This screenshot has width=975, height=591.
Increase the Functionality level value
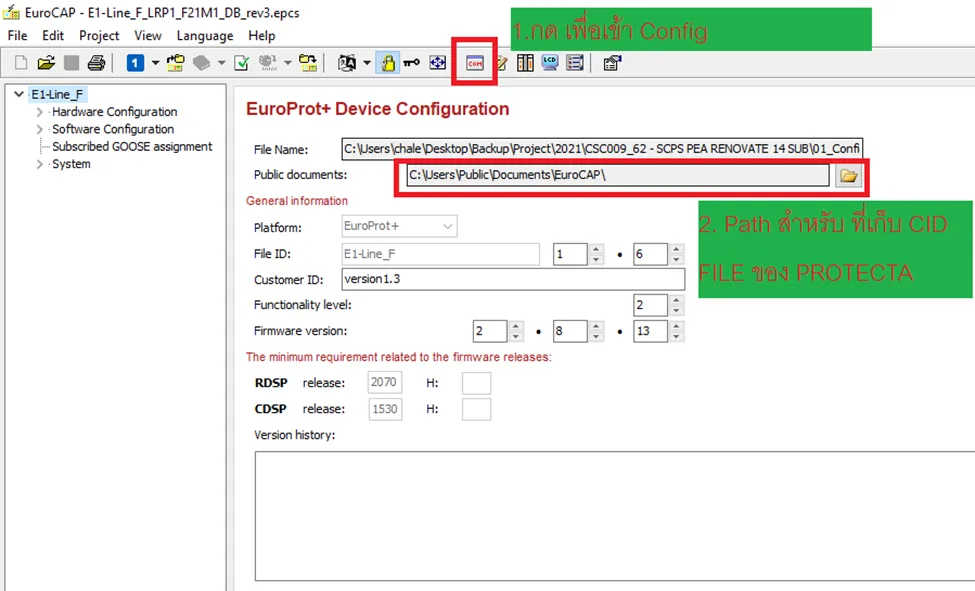676,300
